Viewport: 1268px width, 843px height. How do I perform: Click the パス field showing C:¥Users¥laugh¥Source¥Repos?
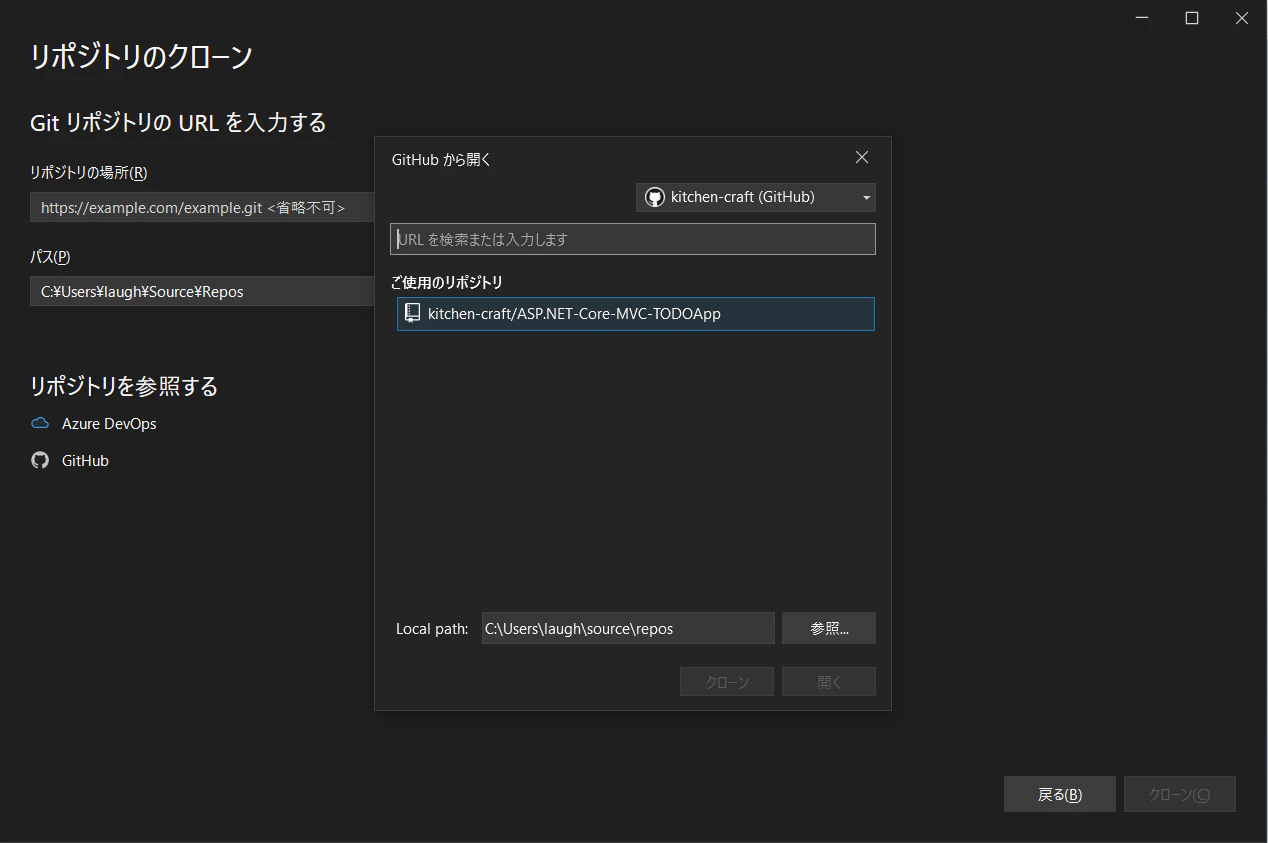202,292
